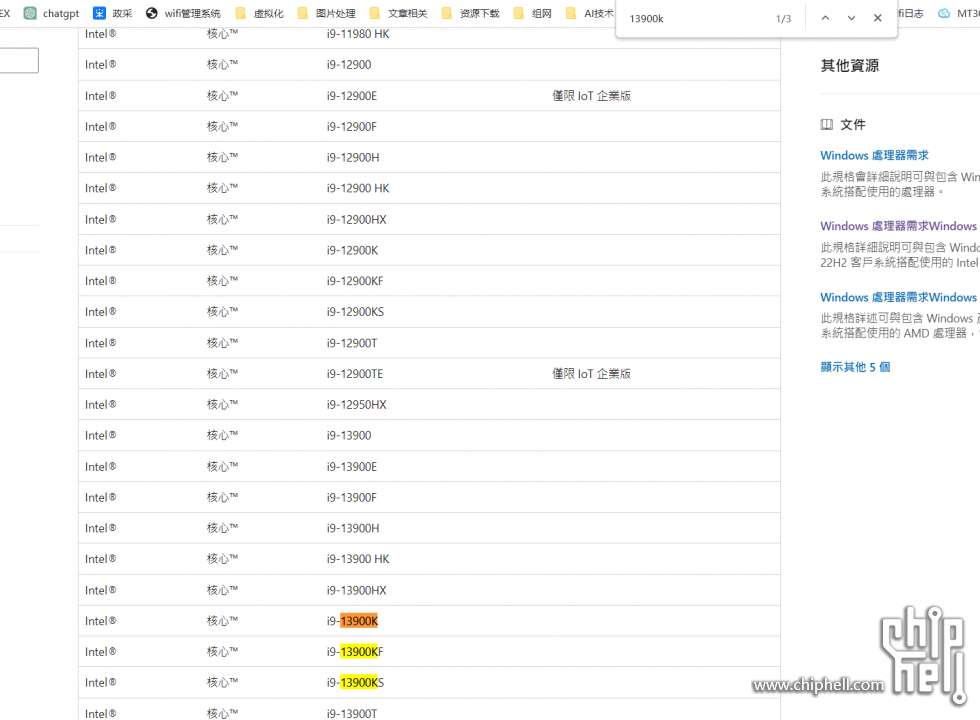Click the empty box at left edge
The image size is (980, 720).
pyautogui.click(x=19, y=61)
